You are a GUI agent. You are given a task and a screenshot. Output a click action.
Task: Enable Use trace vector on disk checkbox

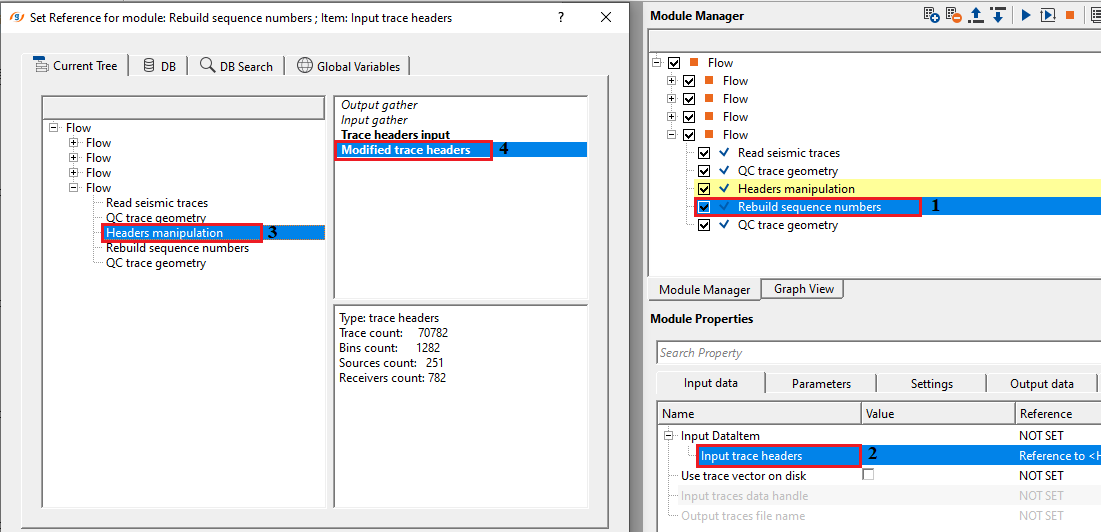point(868,475)
